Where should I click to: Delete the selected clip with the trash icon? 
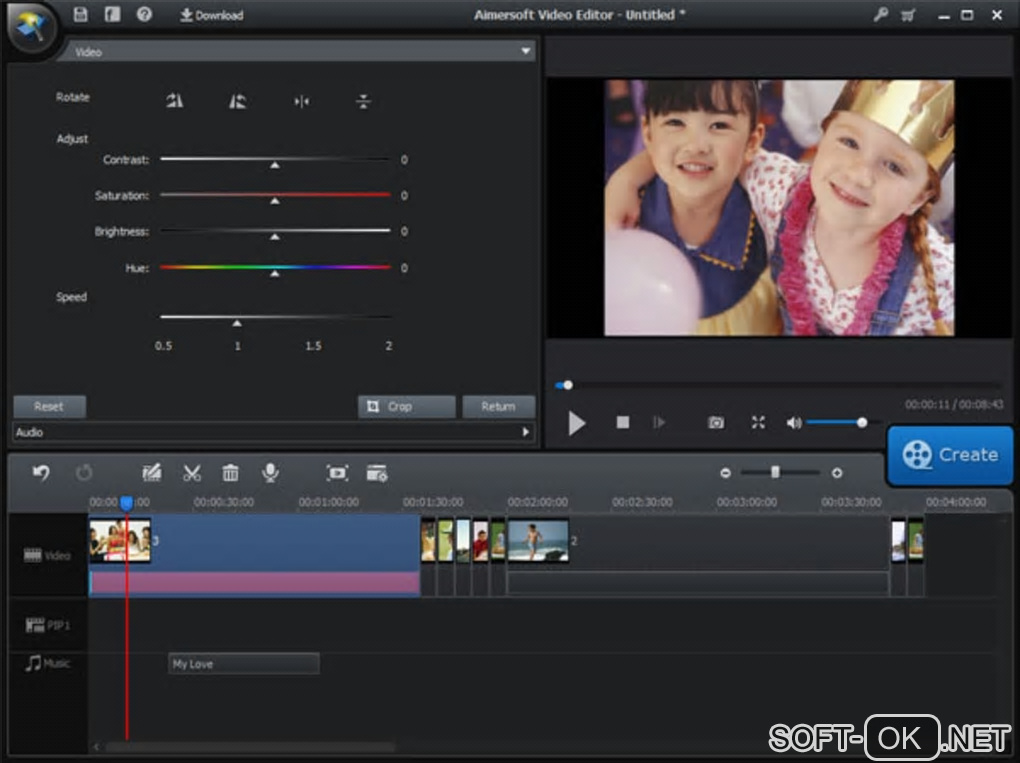[x=230, y=473]
